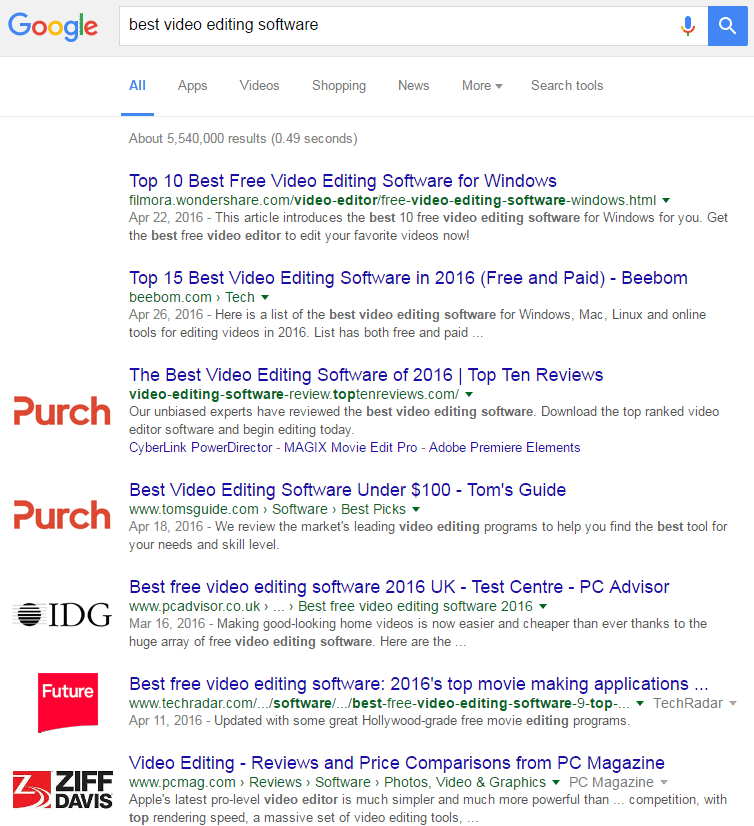Click the Google logo
The height and width of the screenshot is (826, 754).
pyautogui.click(x=53, y=26)
